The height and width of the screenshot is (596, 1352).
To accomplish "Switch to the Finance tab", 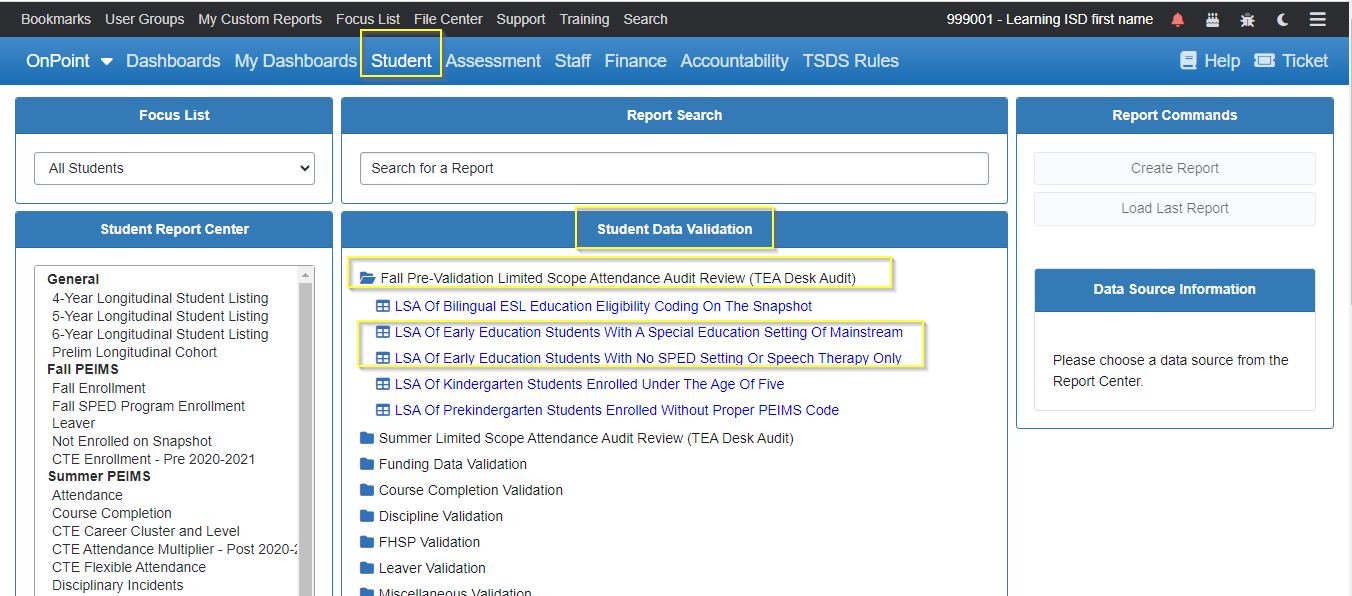I will point(635,61).
